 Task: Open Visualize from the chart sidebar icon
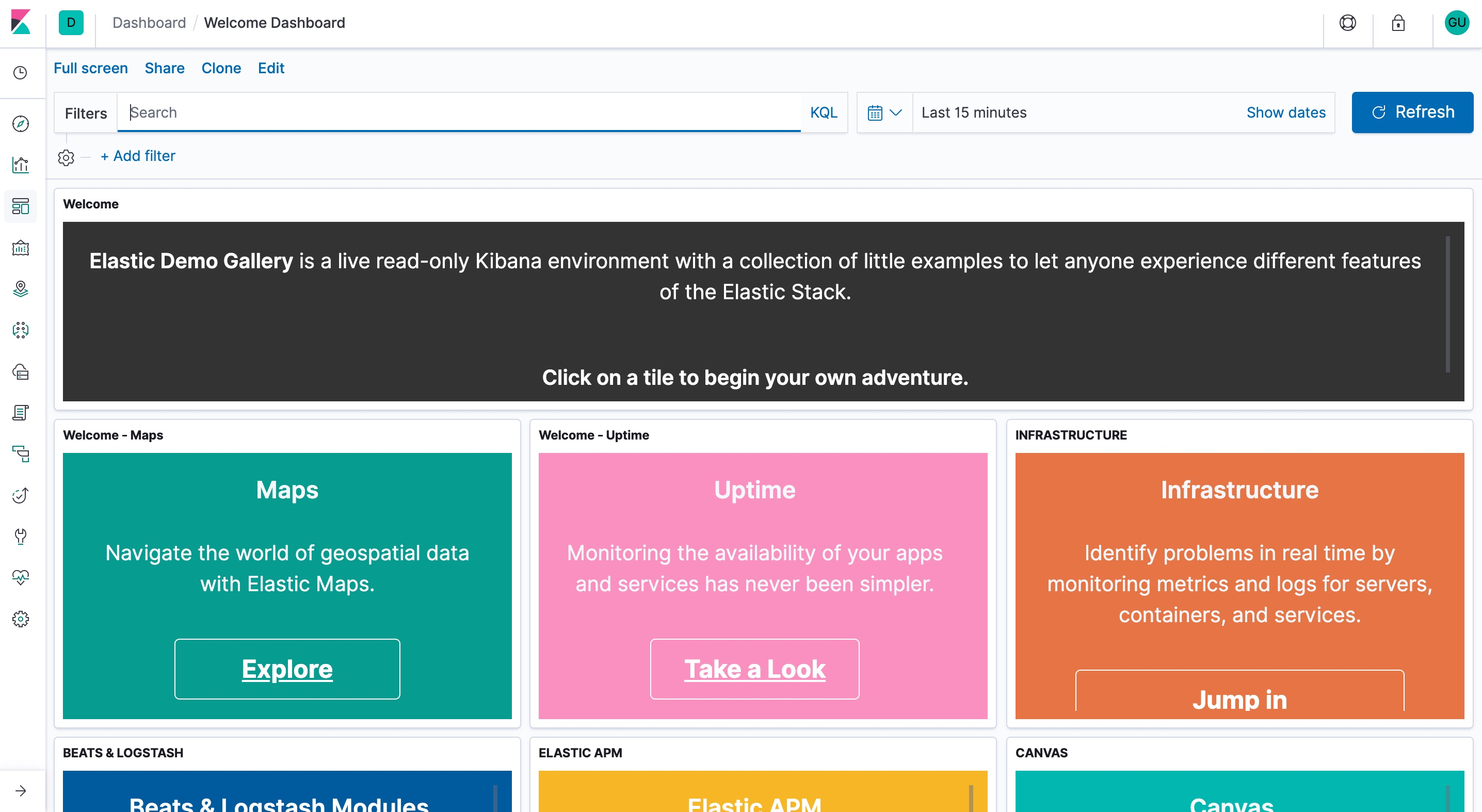[21, 165]
